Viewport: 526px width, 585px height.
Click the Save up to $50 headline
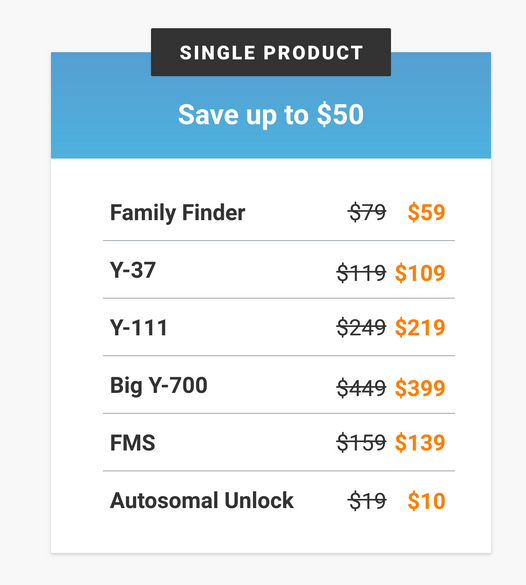click(x=271, y=115)
